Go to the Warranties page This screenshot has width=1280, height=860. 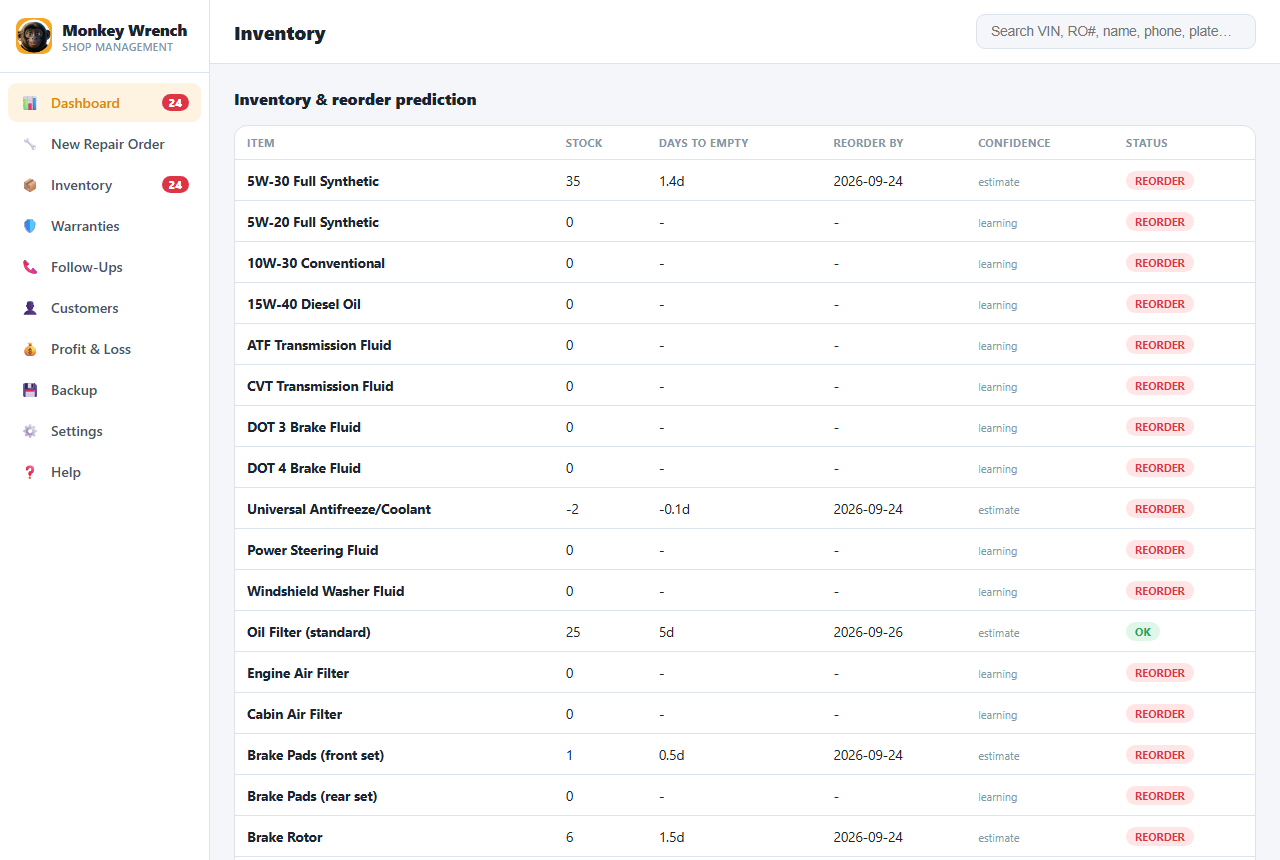[104, 226]
